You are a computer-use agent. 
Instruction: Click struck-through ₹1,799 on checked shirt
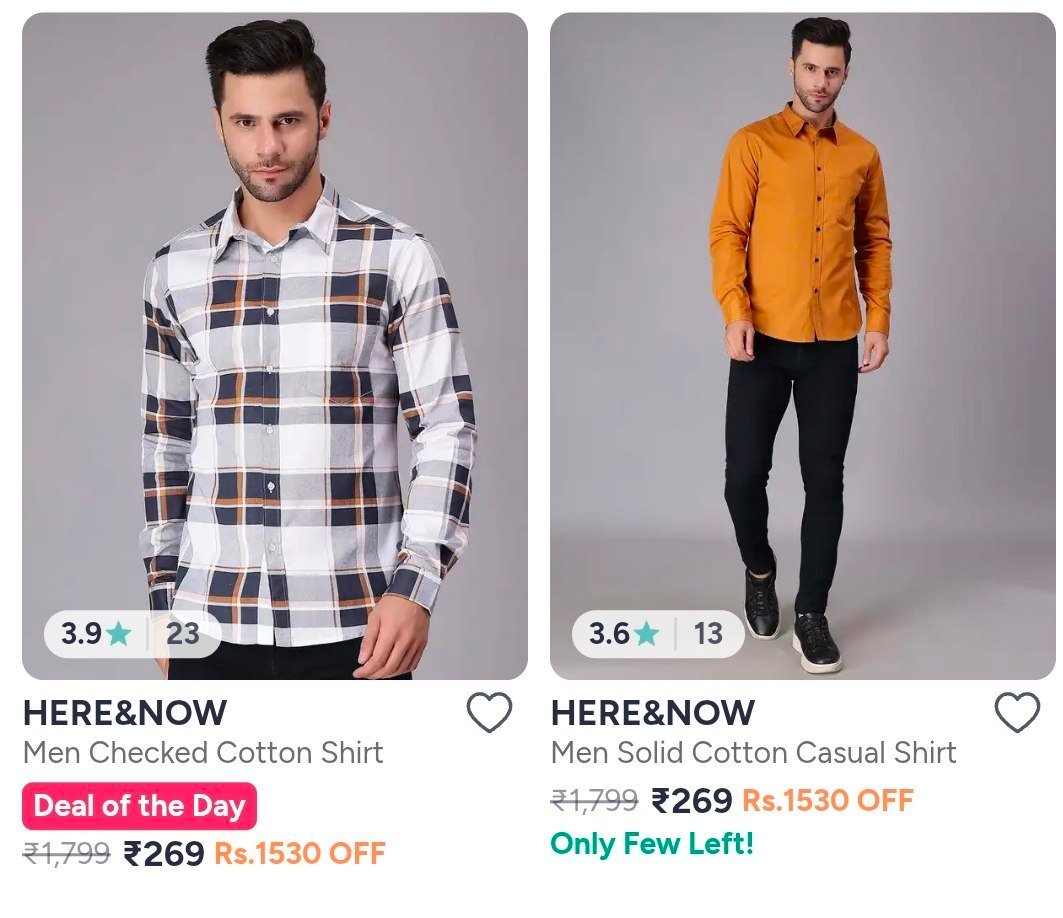[x=66, y=854]
